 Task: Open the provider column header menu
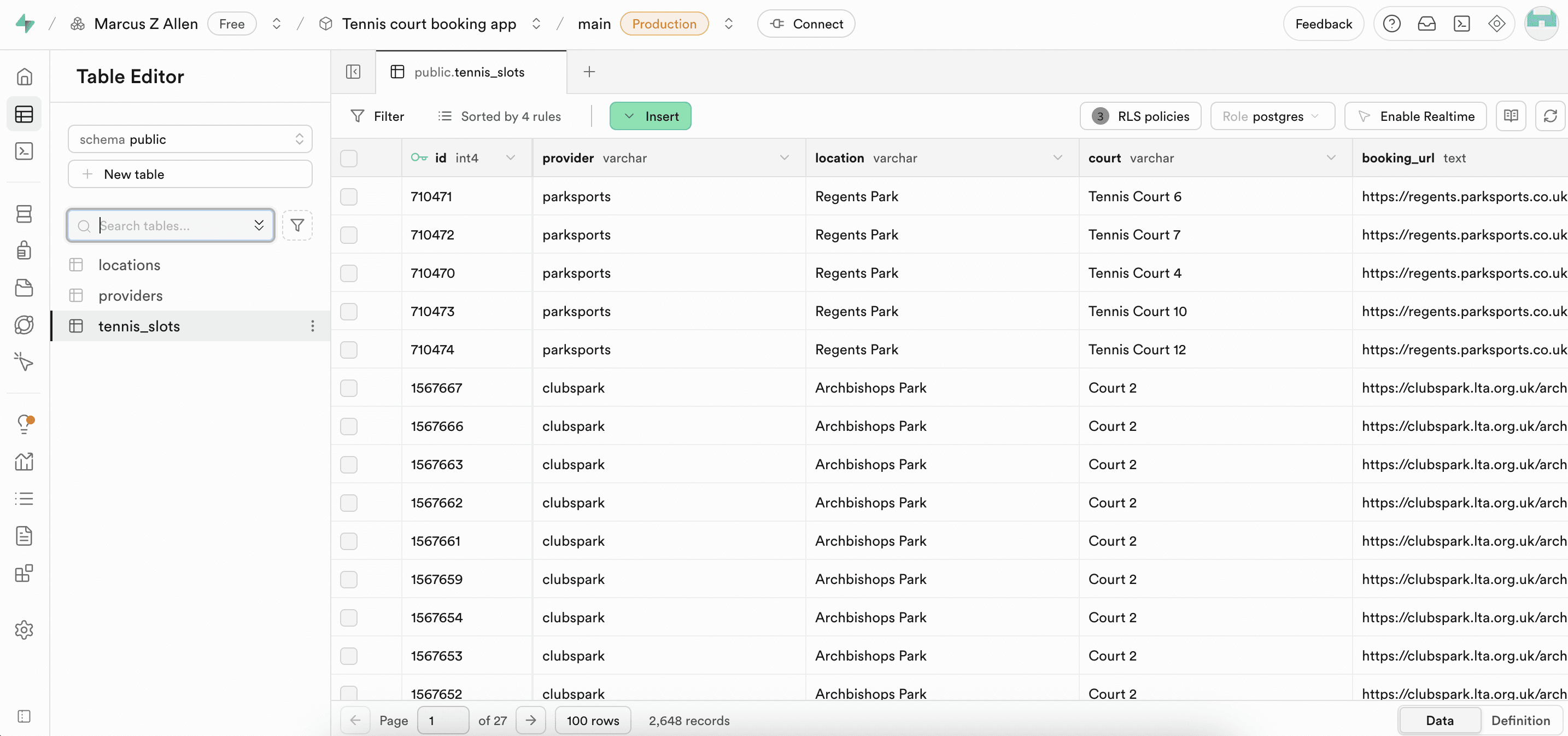(784, 157)
